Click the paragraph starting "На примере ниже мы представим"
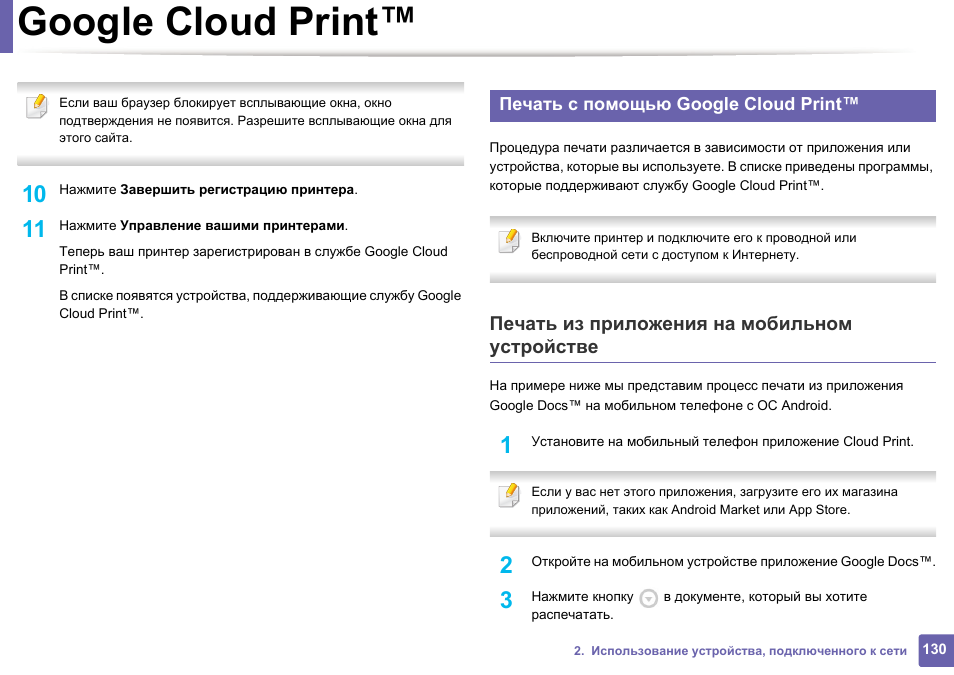 [x=697, y=396]
